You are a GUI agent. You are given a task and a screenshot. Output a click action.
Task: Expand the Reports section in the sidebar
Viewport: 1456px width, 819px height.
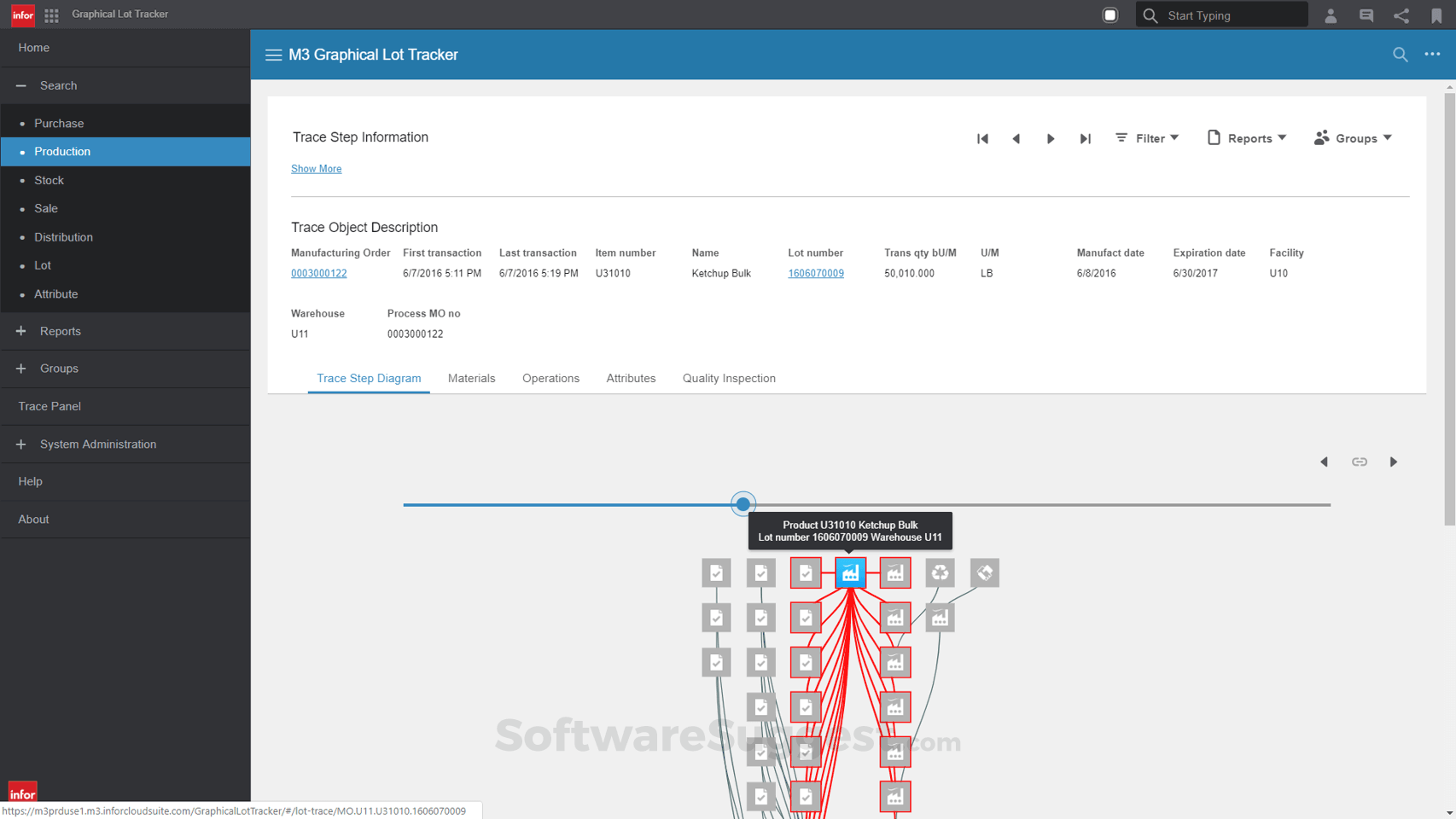pyautogui.click(x=125, y=331)
